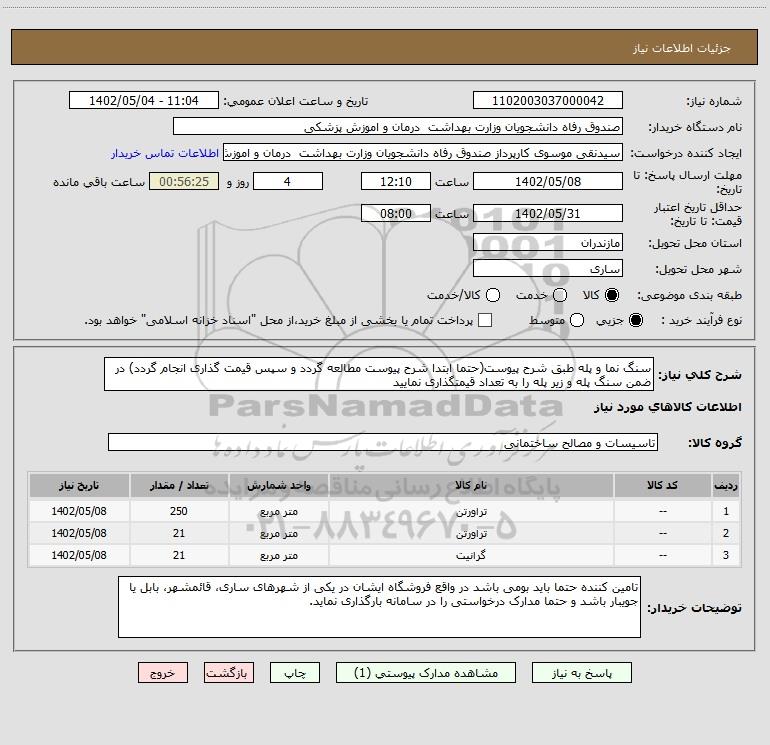Screen dimensions: 770x745
Task: Open مشاهده مدارک پیوستی (1) button
Action: [x=426, y=673]
